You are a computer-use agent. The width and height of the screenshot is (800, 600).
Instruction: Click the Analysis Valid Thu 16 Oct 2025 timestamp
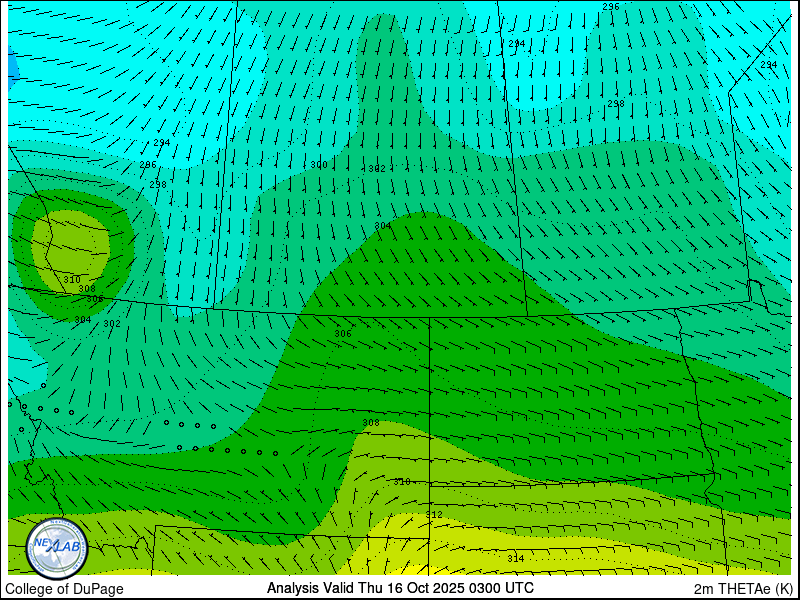(400, 588)
